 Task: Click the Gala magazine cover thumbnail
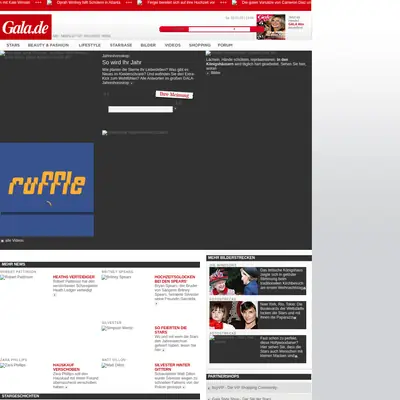click(x=271, y=27)
